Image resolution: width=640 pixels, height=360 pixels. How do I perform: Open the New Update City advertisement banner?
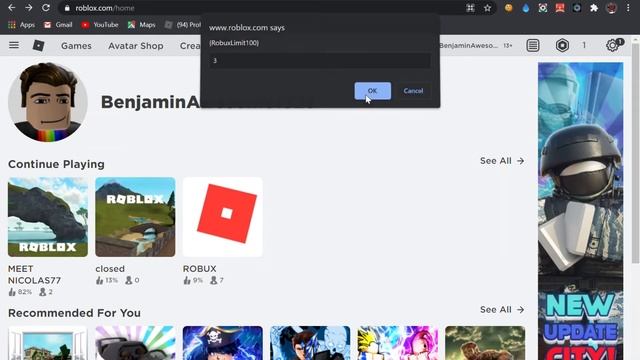(x=580, y=211)
